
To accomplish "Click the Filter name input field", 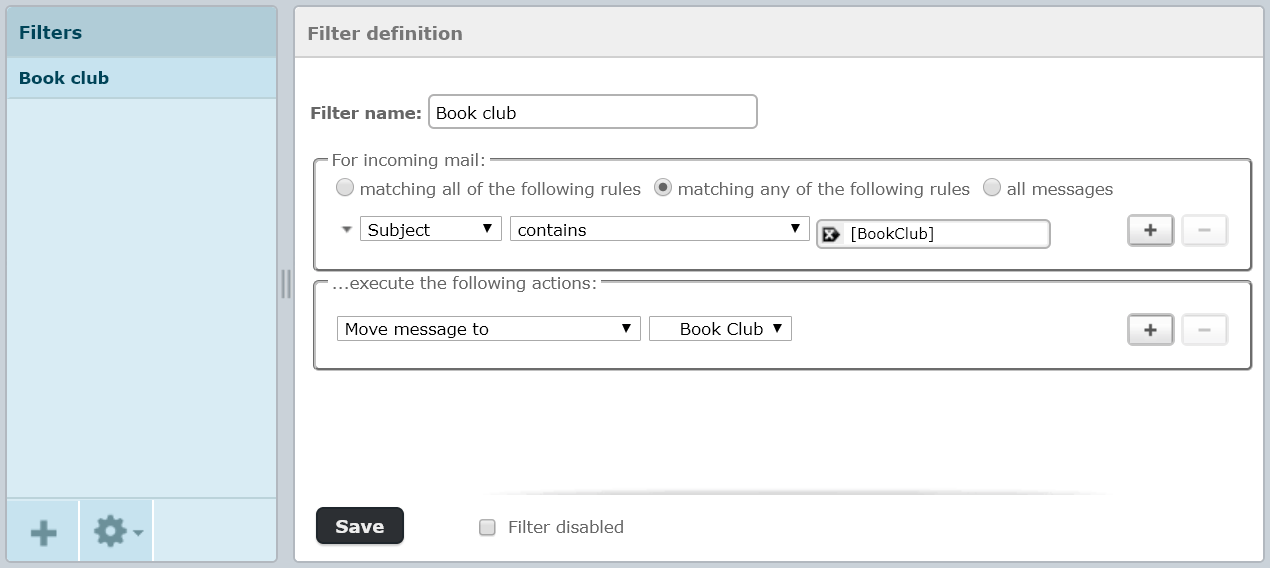I will [x=593, y=112].
